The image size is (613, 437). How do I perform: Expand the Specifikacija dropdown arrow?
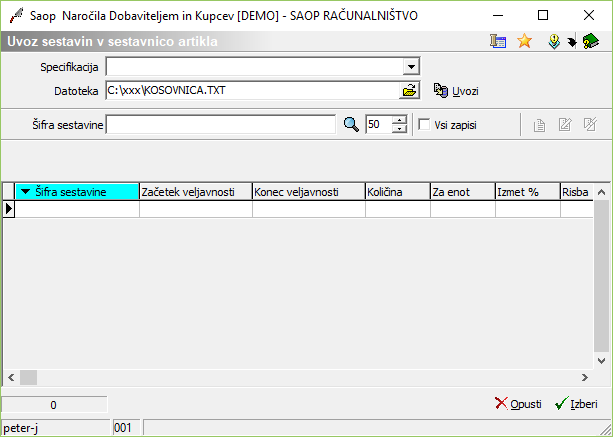pyautogui.click(x=411, y=67)
